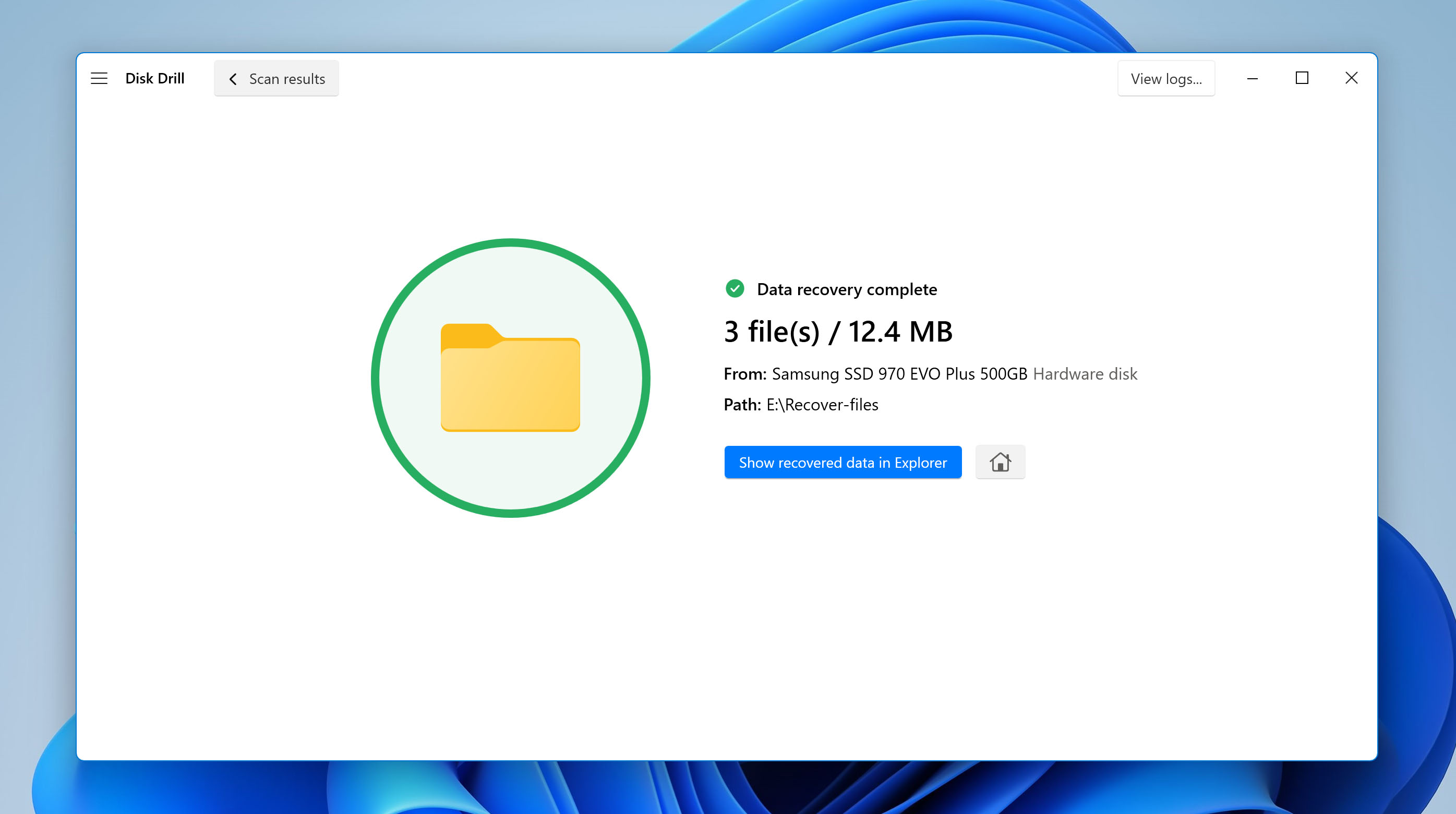Viewport: 1456px width, 814px height.
Task: Click the data recovery complete status icon
Action: [x=735, y=288]
